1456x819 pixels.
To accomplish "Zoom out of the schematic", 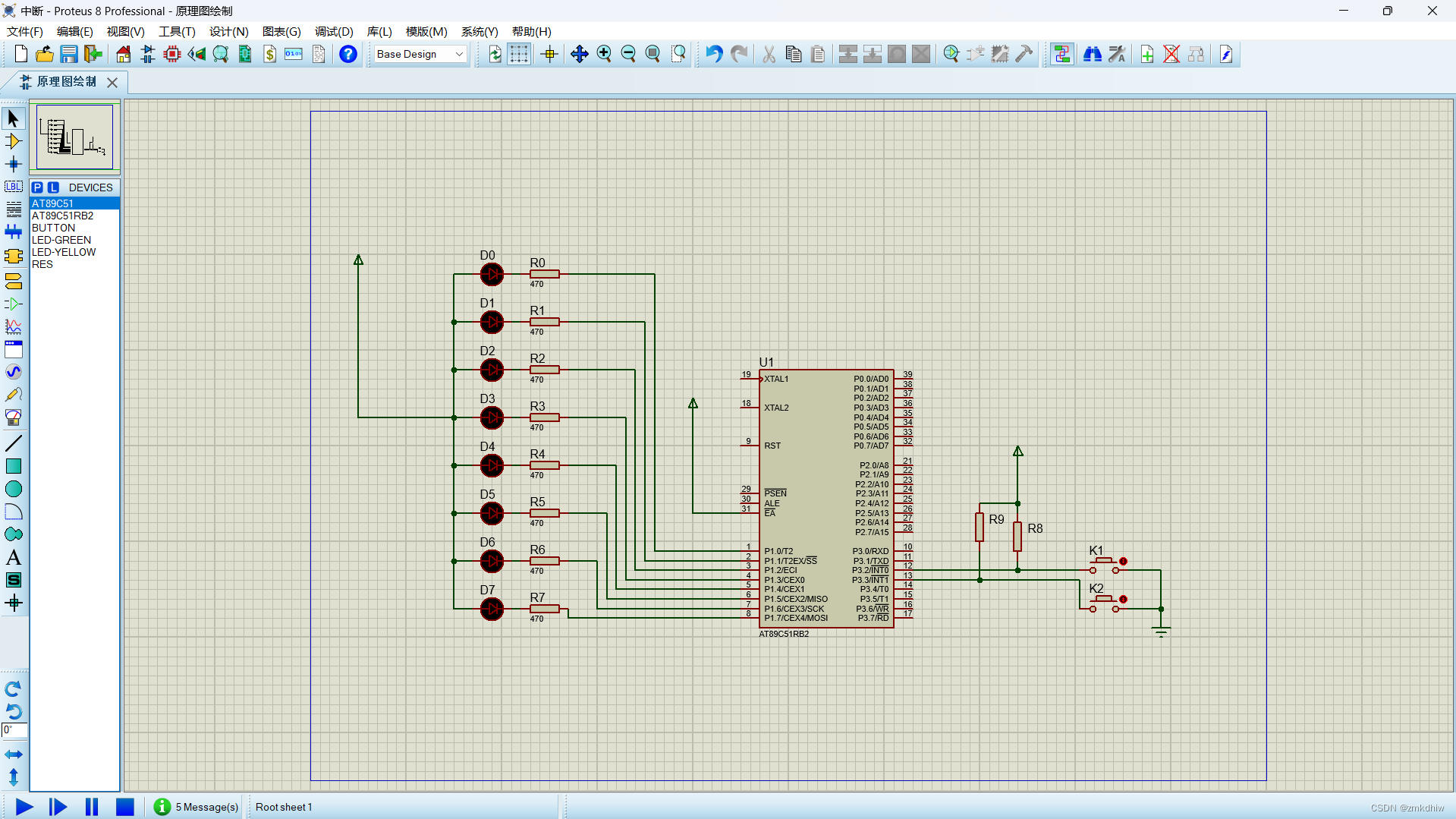I will coord(628,54).
